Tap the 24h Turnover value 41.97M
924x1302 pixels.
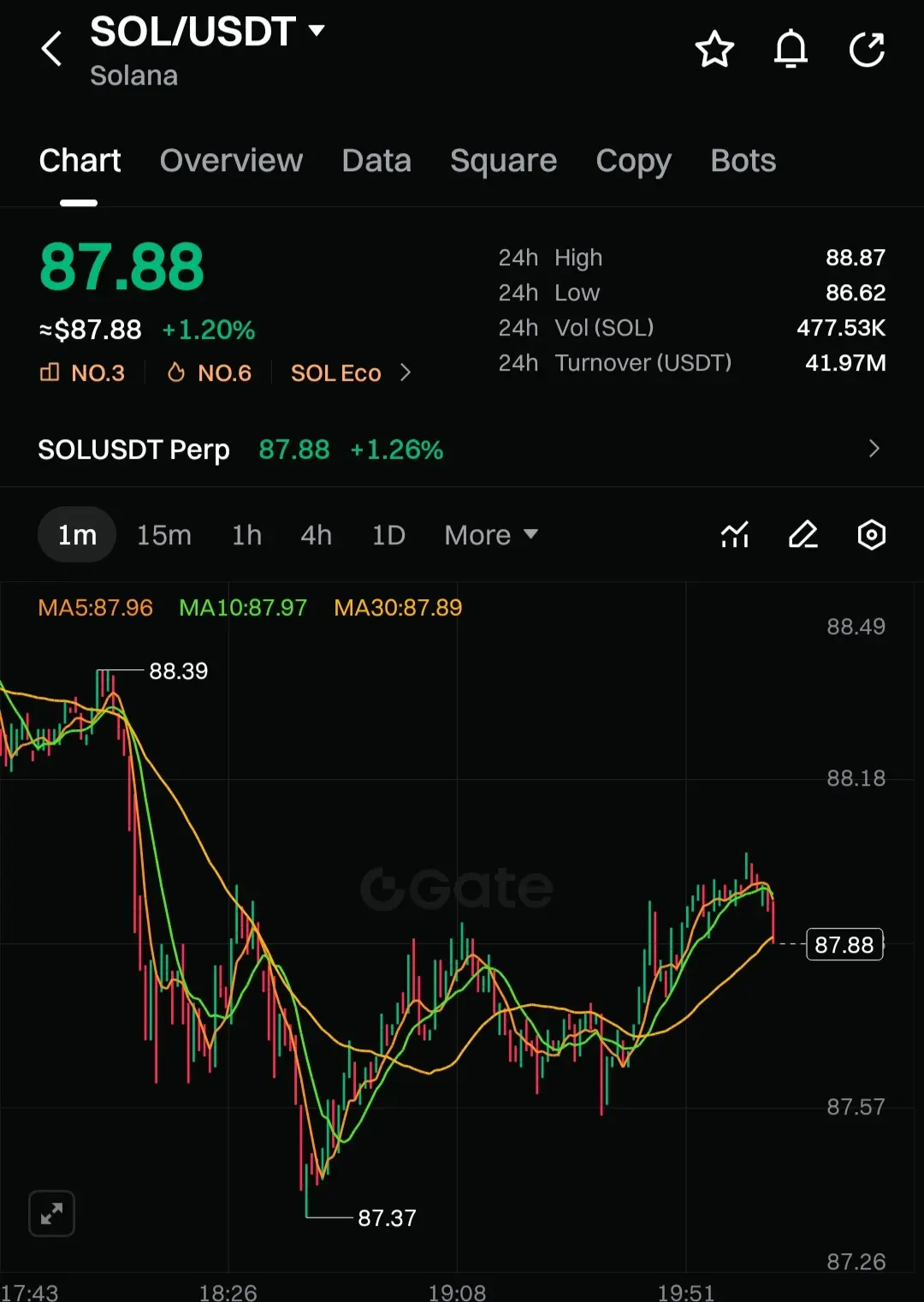(845, 363)
